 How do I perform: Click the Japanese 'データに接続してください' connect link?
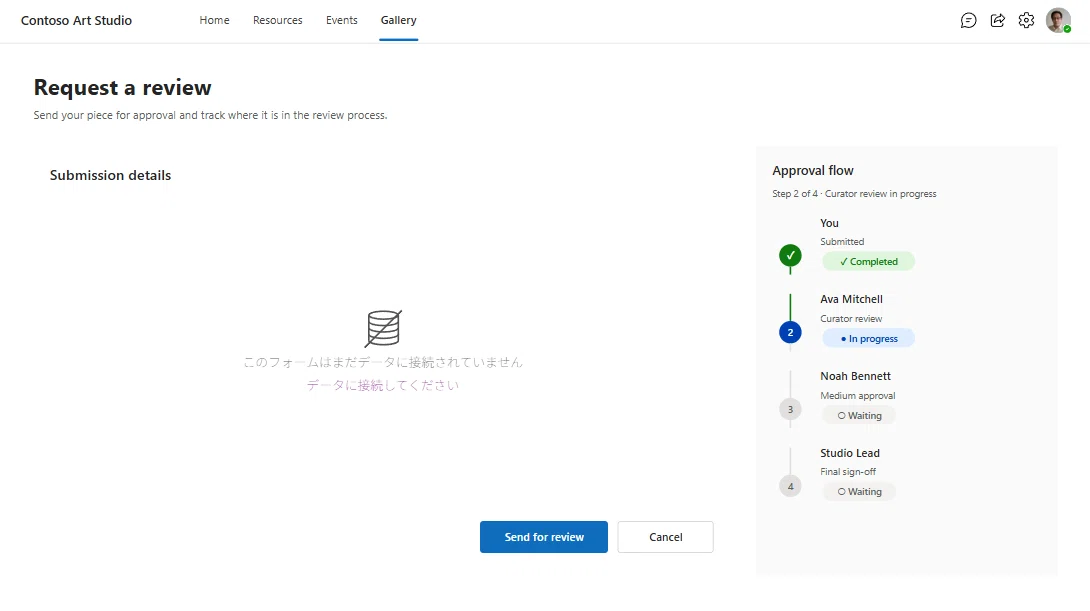coord(383,385)
